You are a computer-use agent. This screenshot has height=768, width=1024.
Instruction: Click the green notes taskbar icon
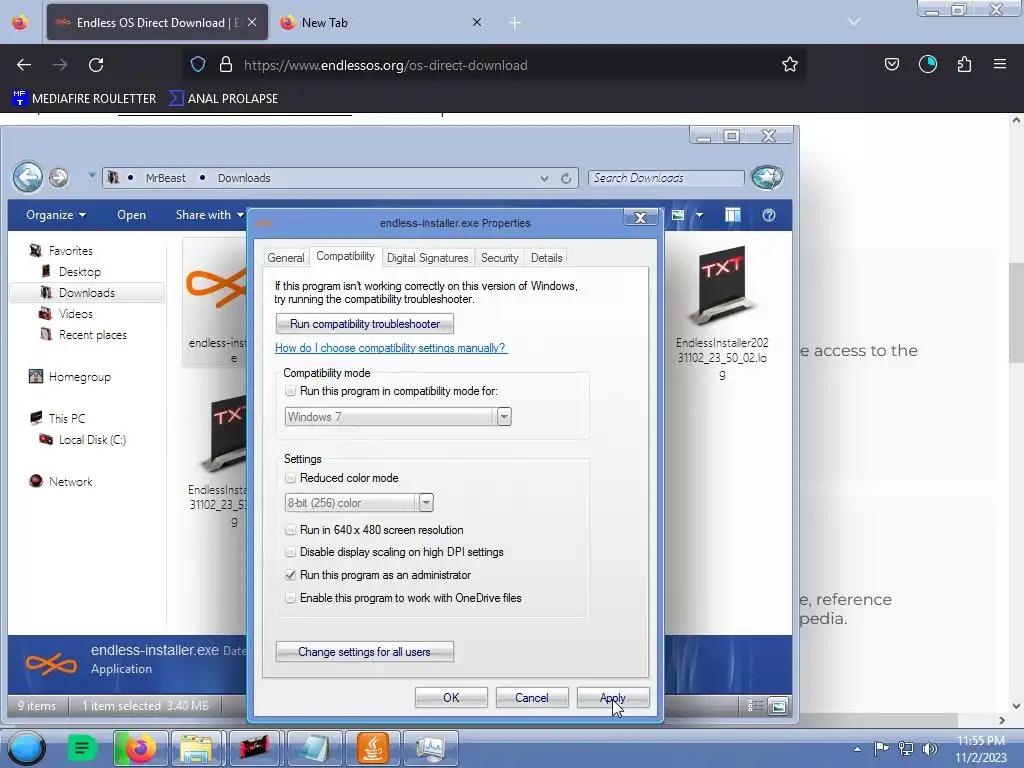pos(82,748)
